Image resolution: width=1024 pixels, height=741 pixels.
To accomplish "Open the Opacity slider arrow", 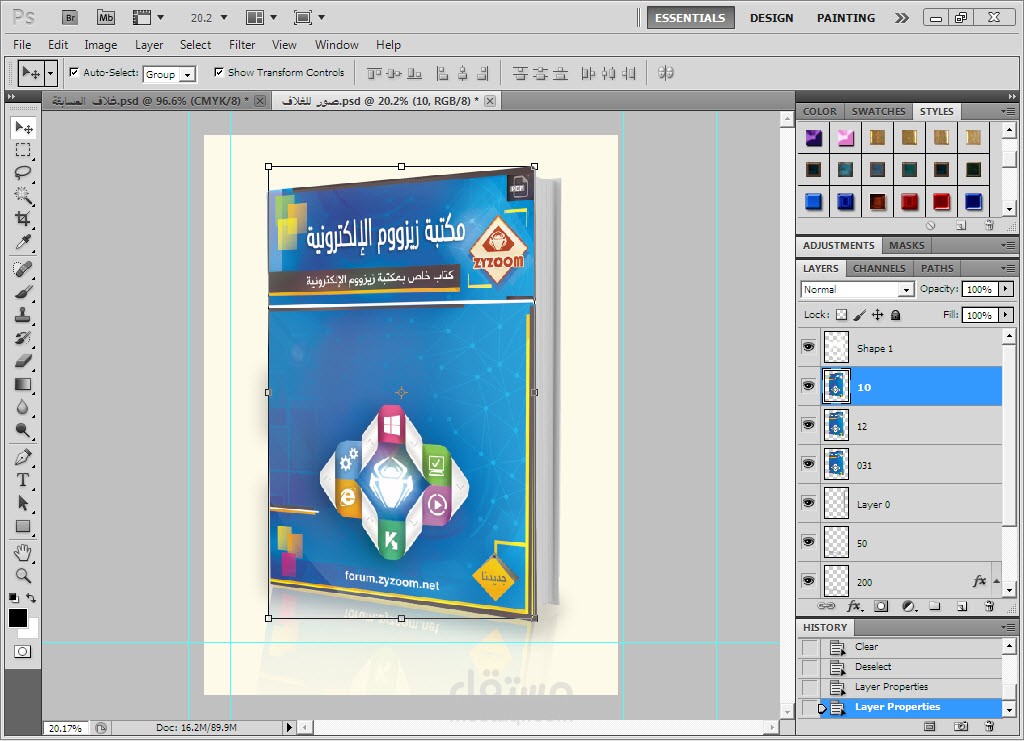I will [1006, 289].
